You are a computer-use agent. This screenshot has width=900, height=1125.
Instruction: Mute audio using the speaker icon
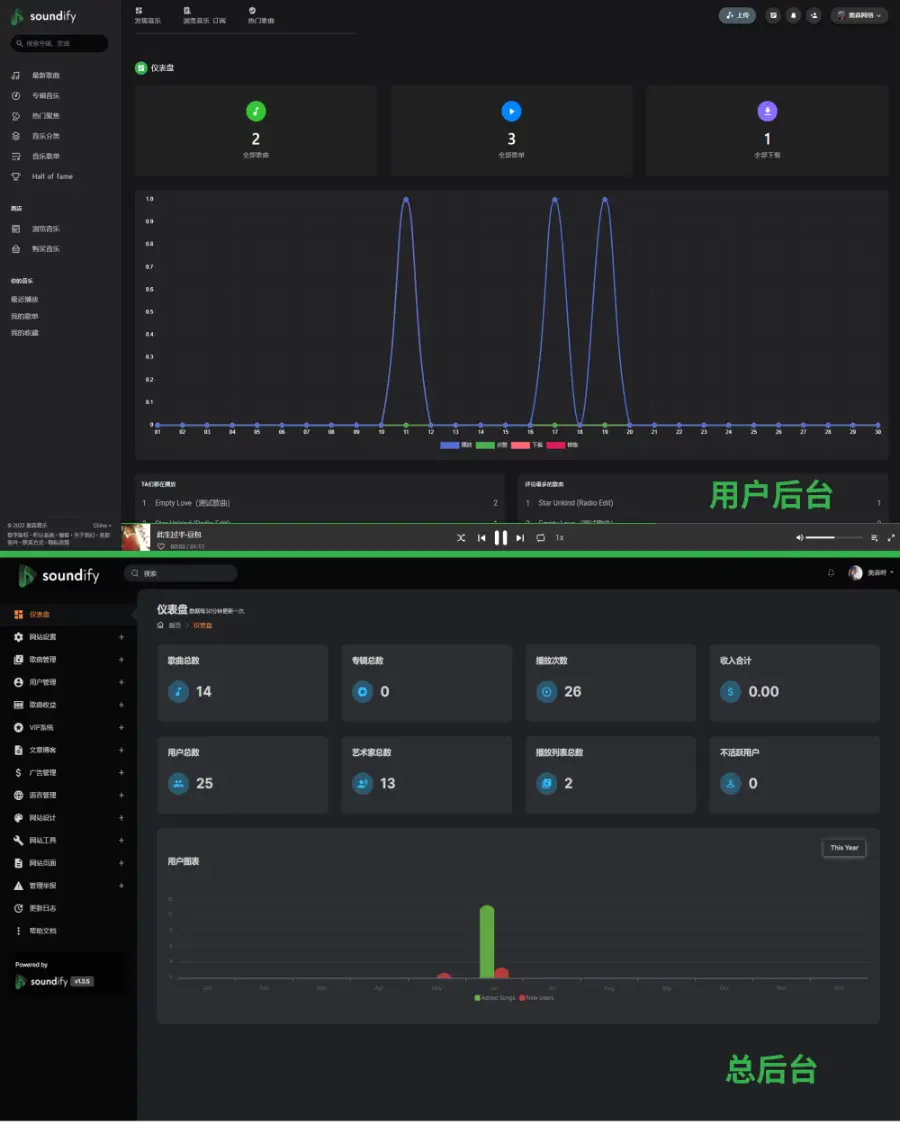coord(799,538)
